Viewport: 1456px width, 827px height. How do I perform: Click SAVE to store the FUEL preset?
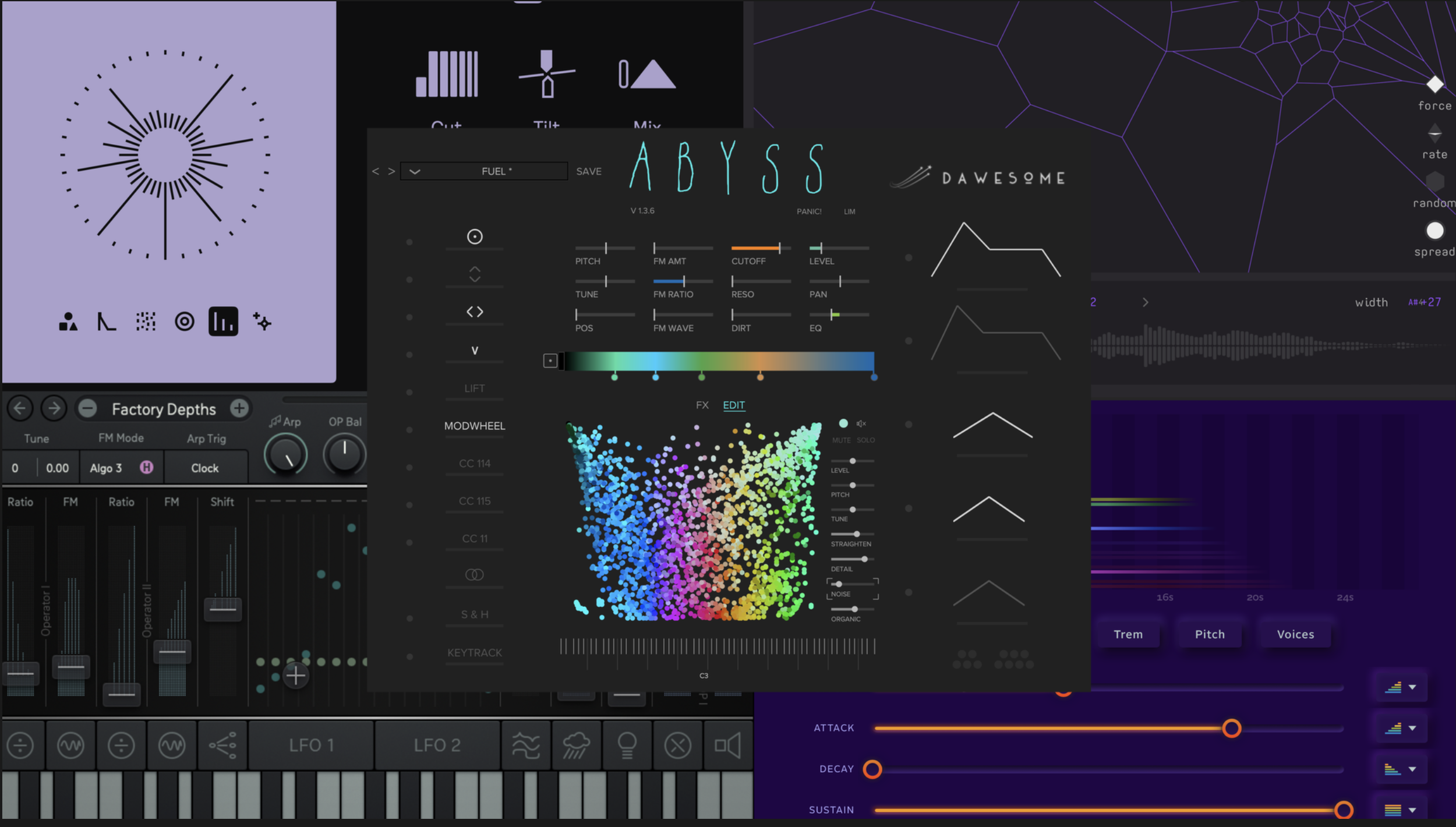(588, 171)
